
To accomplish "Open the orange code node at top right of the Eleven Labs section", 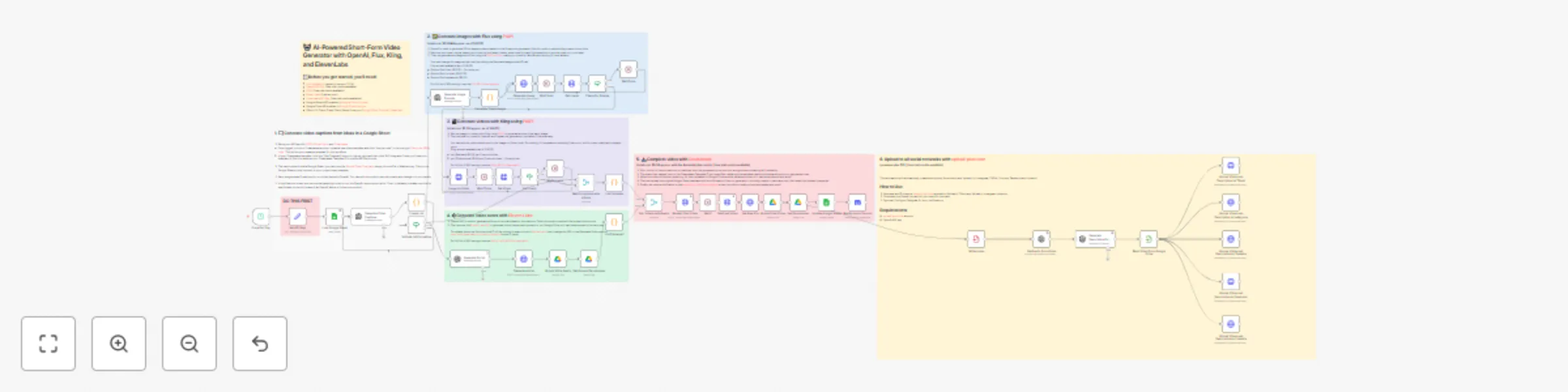I will [x=613, y=223].
